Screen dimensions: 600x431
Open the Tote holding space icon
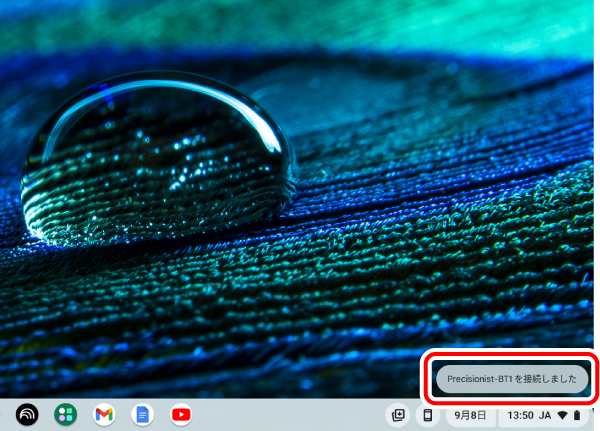pyautogui.click(x=398, y=414)
